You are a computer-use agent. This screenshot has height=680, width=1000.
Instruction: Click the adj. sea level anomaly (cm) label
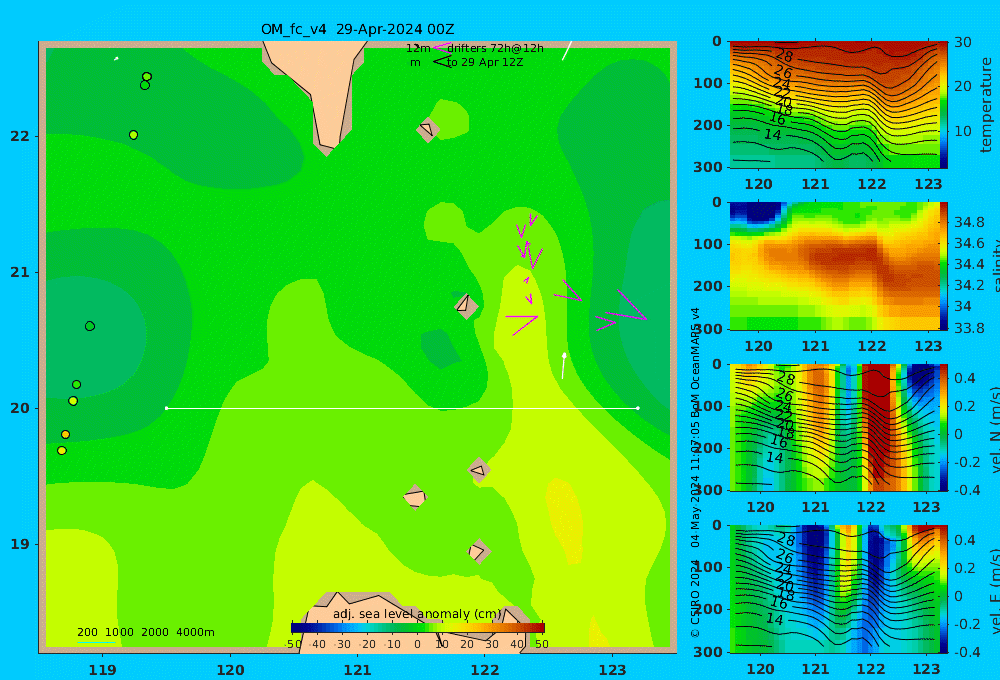[417, 614]
